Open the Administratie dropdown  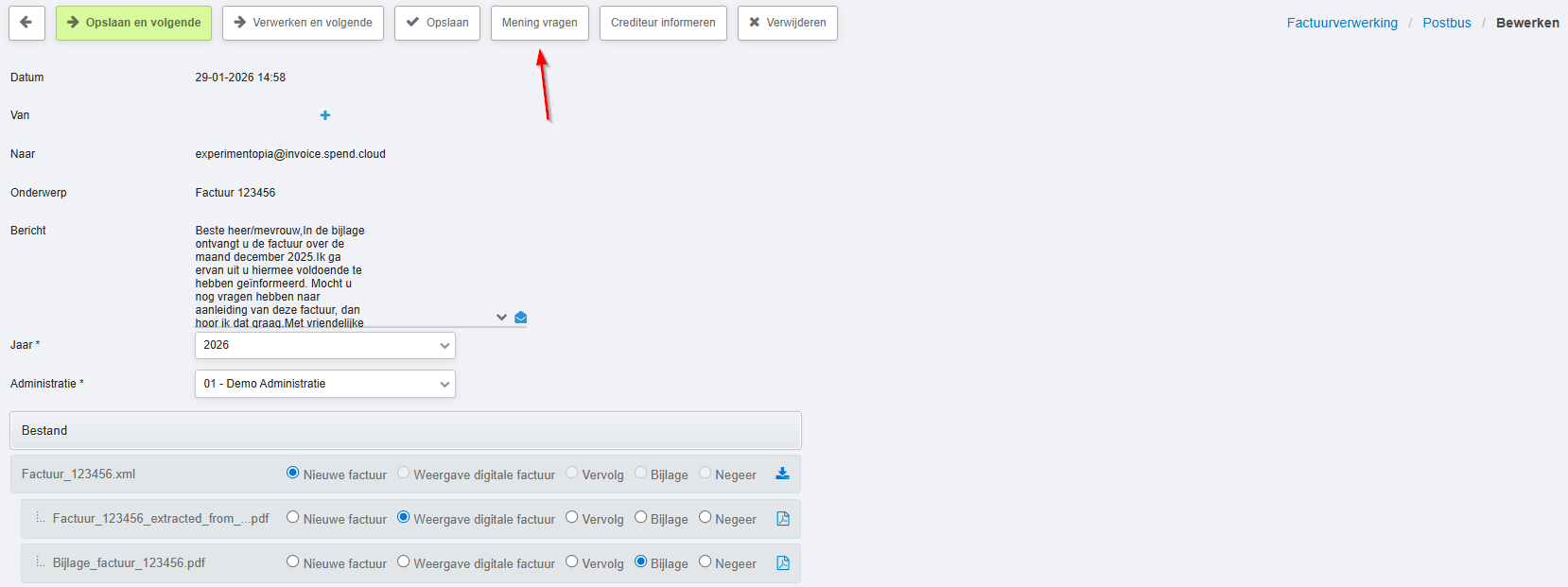click(324, 384)
